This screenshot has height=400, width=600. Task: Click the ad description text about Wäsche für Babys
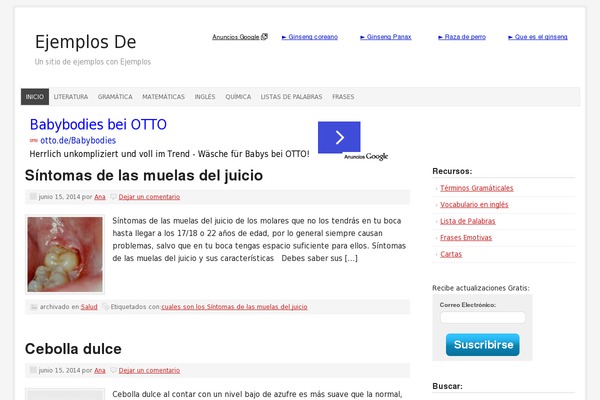pos(170,154)
